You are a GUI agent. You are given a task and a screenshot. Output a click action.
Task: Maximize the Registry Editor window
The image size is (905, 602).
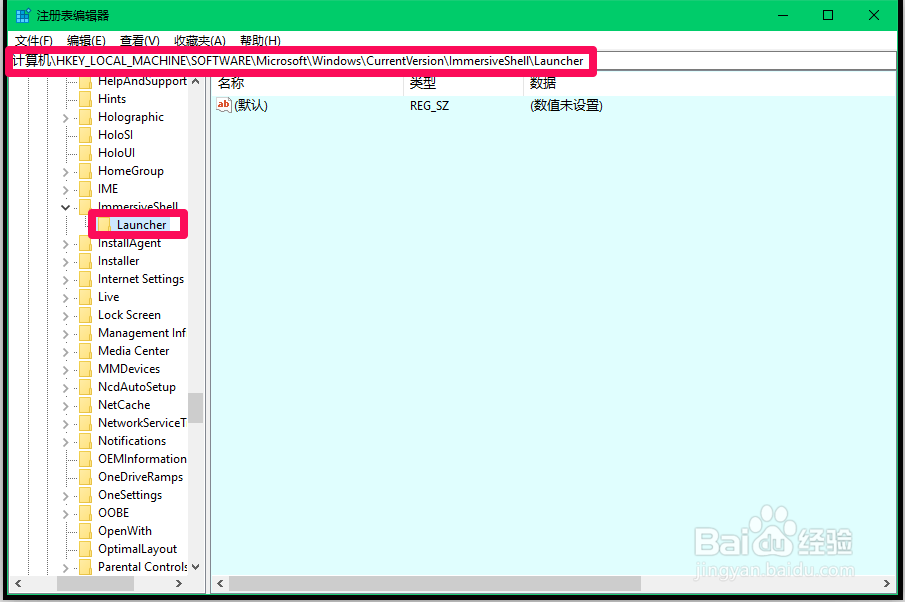tap(828, 16)
